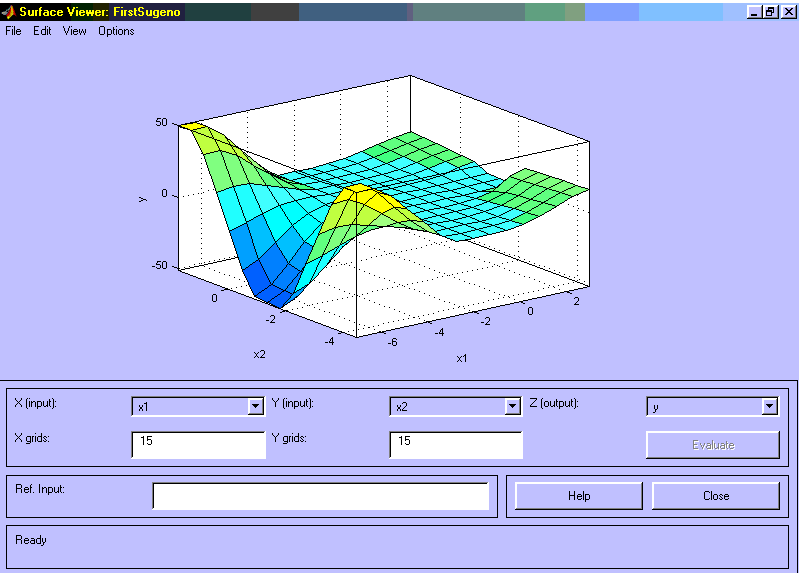
Task: Click the MATLAB icon in the title bar
Action: coord(8,11)
